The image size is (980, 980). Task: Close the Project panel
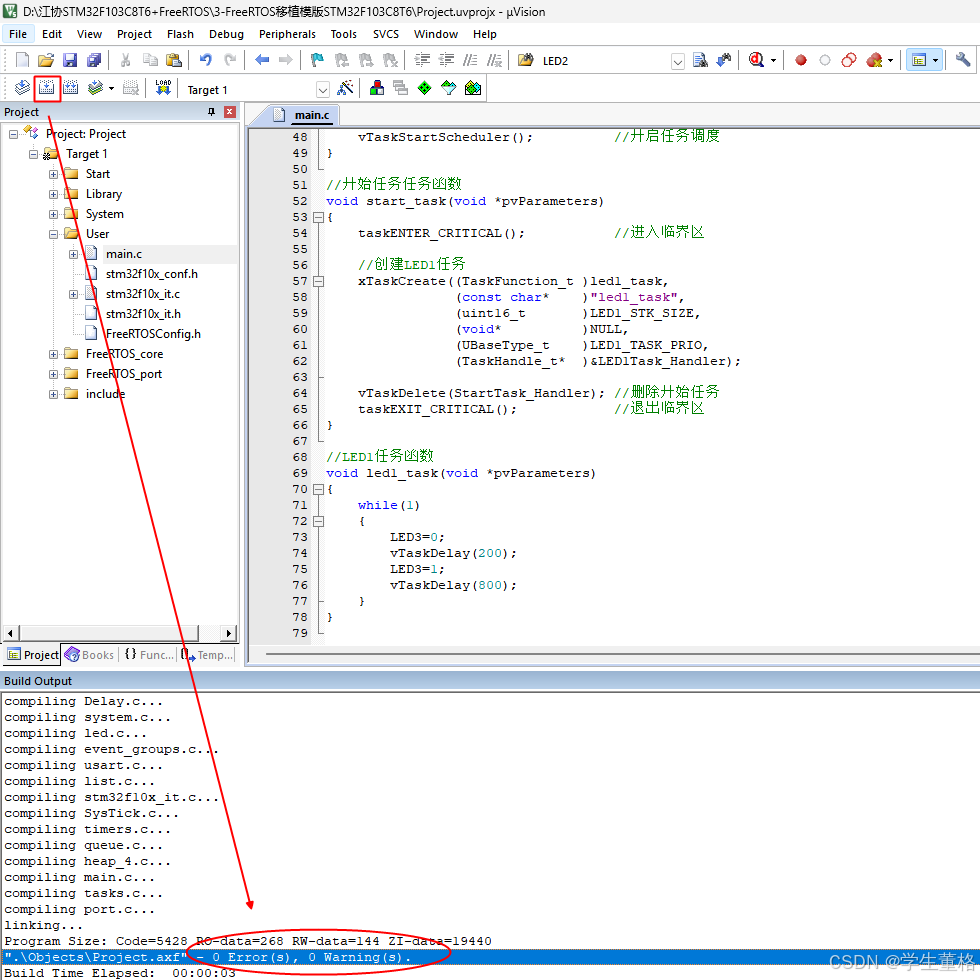pos(230,112)
